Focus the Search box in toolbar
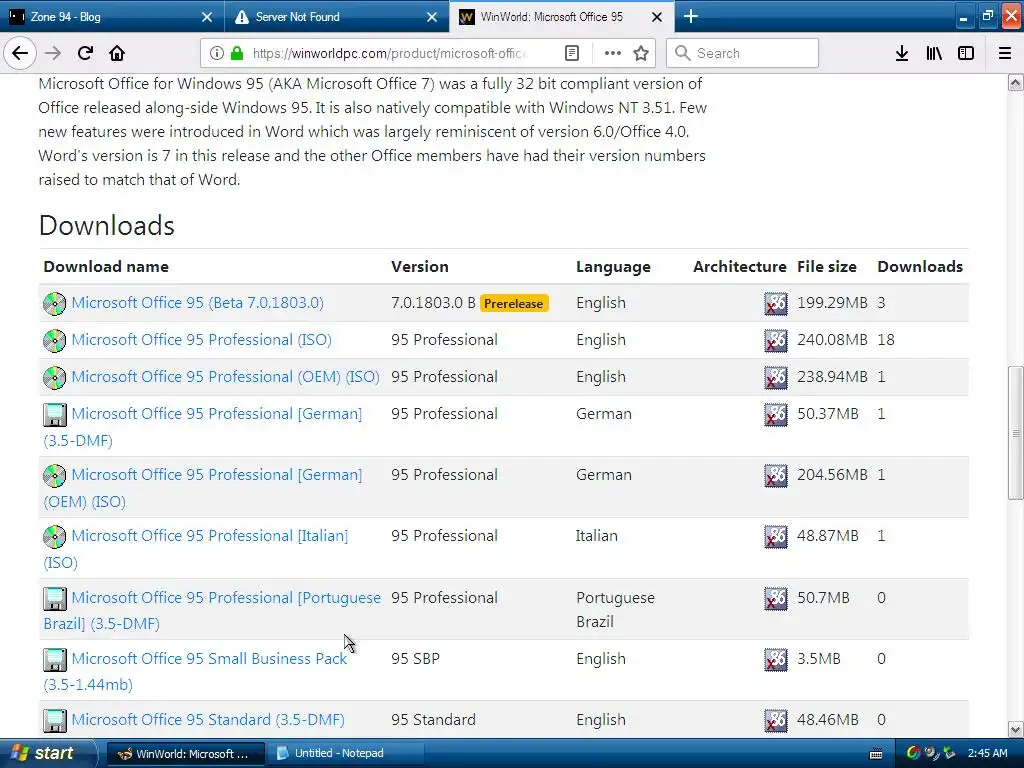Viewport: 1024px width, 768px height. pos(743,53)
